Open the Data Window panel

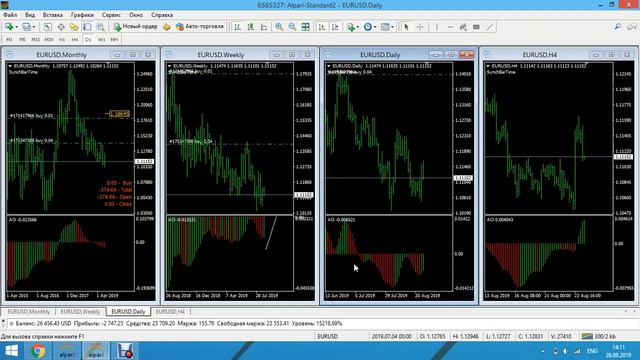coord(61,27)
